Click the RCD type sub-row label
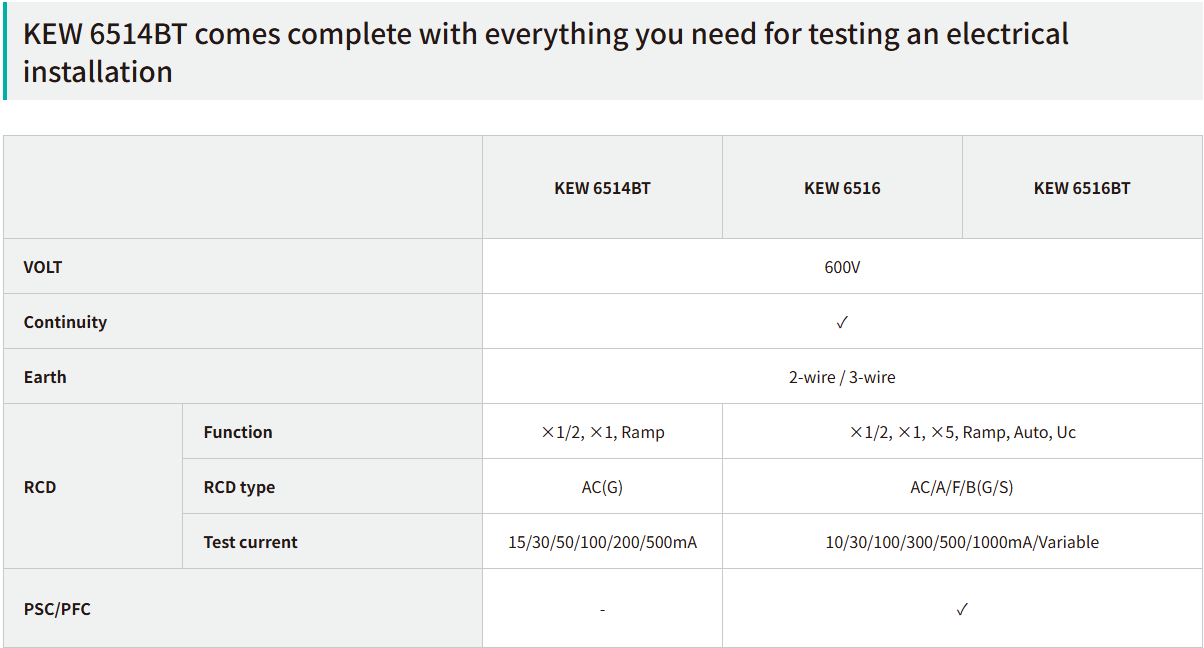1204x648 pixels. point(239,487)
